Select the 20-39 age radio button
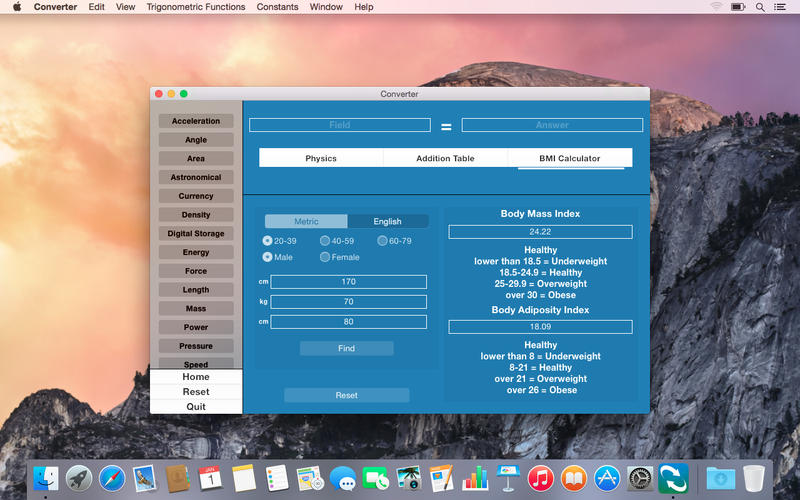The image size is (800, 500). (267, 240)
